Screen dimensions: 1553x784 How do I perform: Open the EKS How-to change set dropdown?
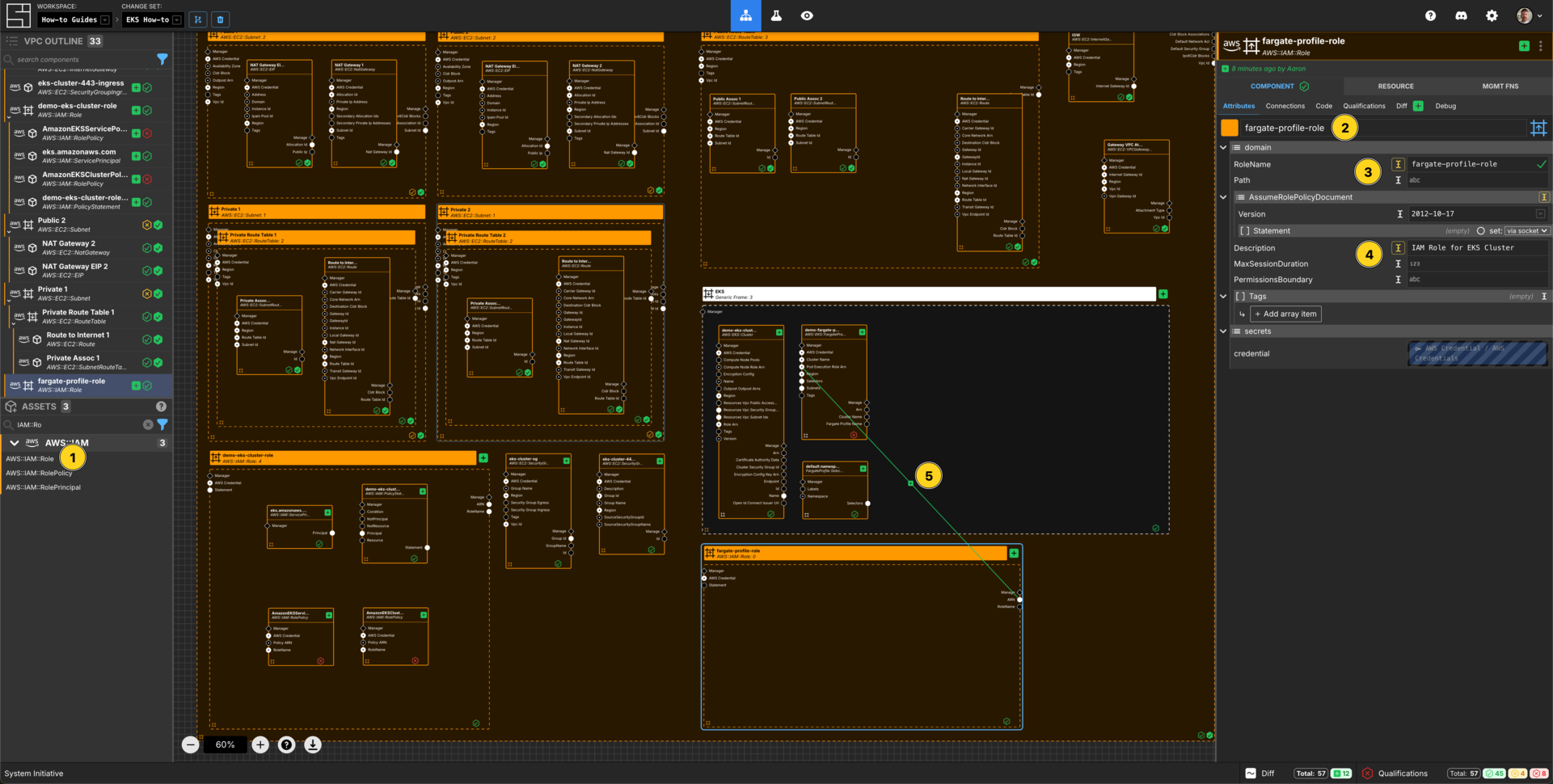pyautogui.click(x=152, y=19)
